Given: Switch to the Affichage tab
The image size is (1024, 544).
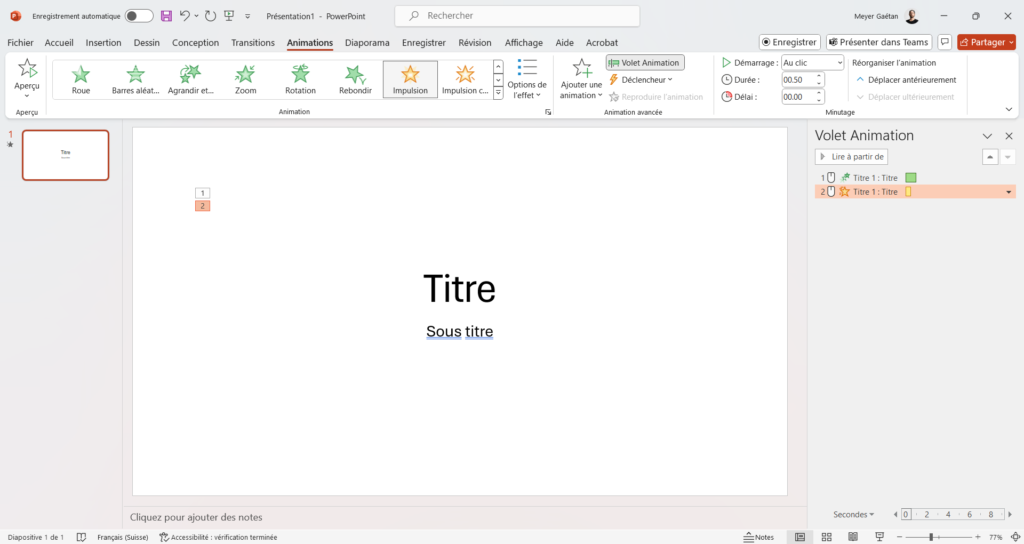Looking at the screenshot, I should (524, 42).
